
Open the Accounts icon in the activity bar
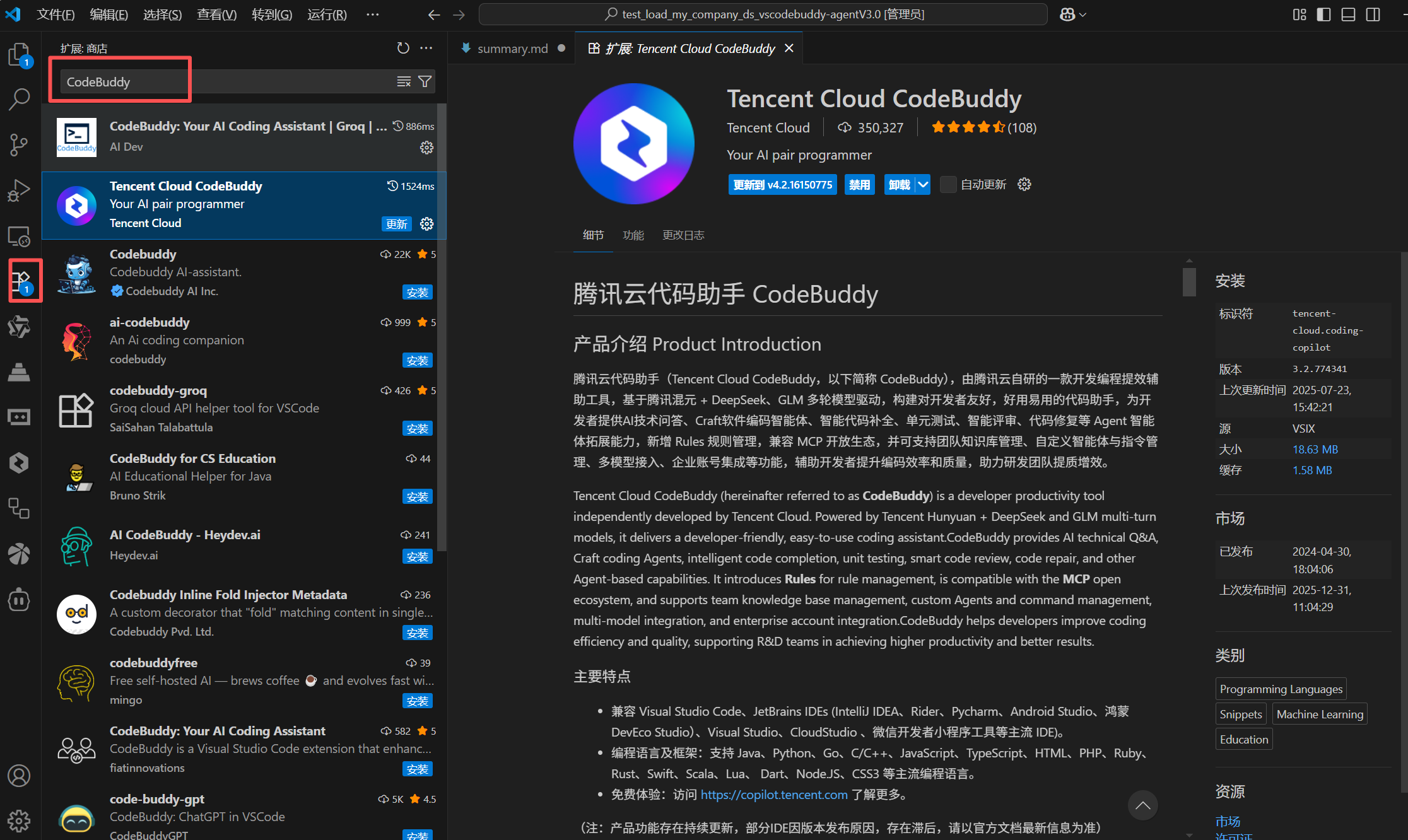click(19, 775)
